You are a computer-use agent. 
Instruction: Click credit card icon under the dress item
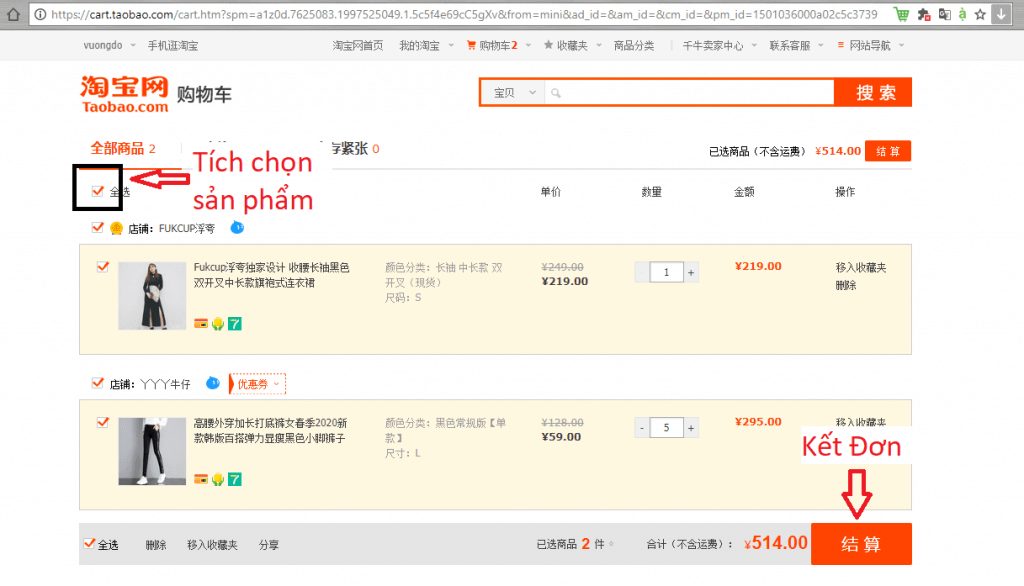click(x=201, y=323)
